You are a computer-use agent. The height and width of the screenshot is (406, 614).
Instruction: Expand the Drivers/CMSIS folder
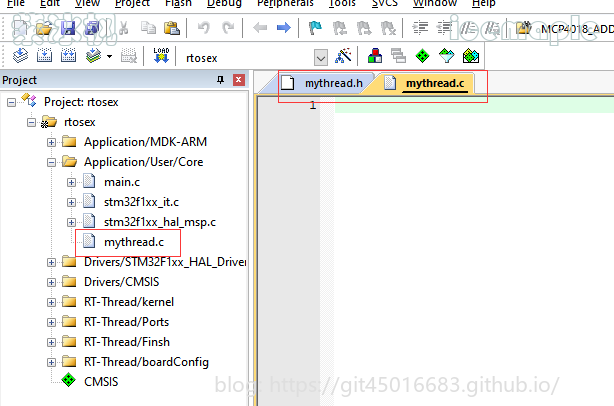coord(52,282)
